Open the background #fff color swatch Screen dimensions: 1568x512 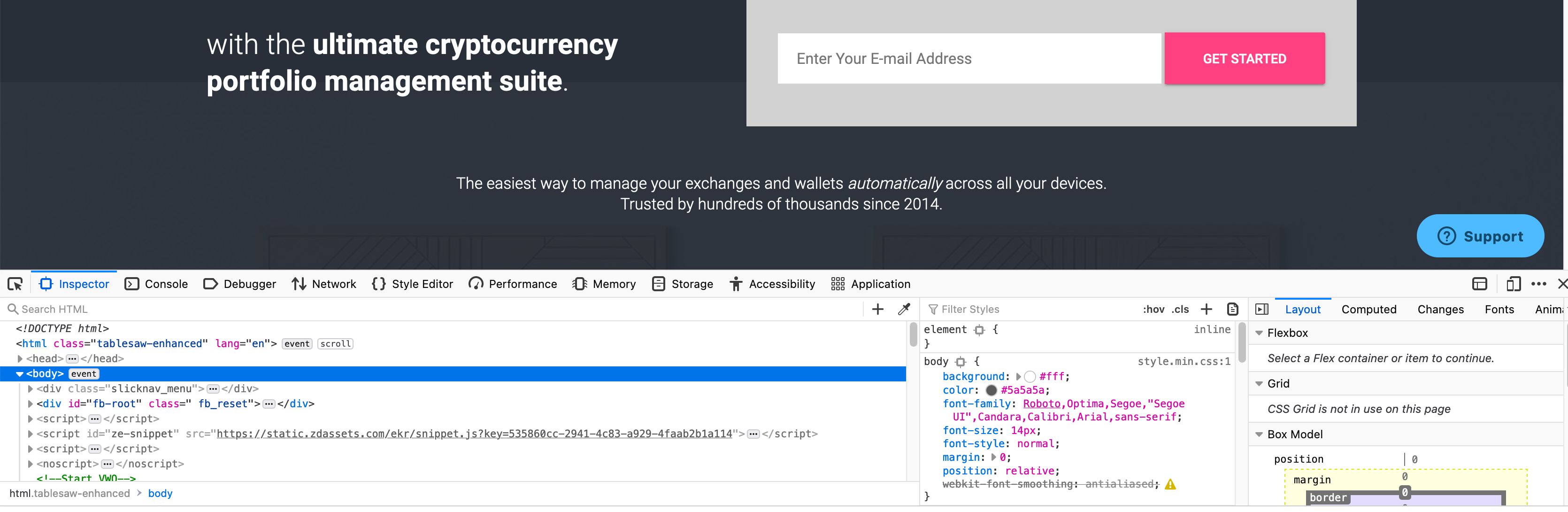(x=1030, y=377)
